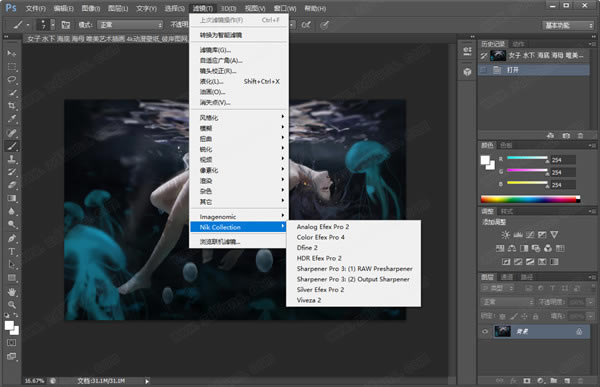600x387 pixels.
Task: Open the 图像(I) menu
Action: coord(91,8)
